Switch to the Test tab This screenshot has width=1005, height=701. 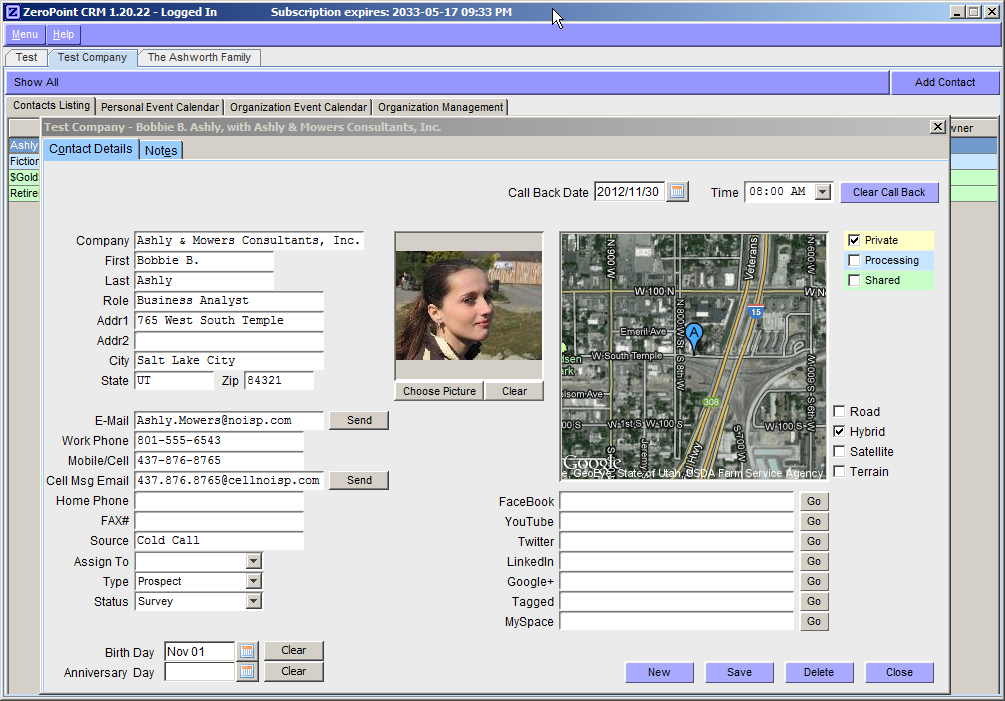(26, 58)
